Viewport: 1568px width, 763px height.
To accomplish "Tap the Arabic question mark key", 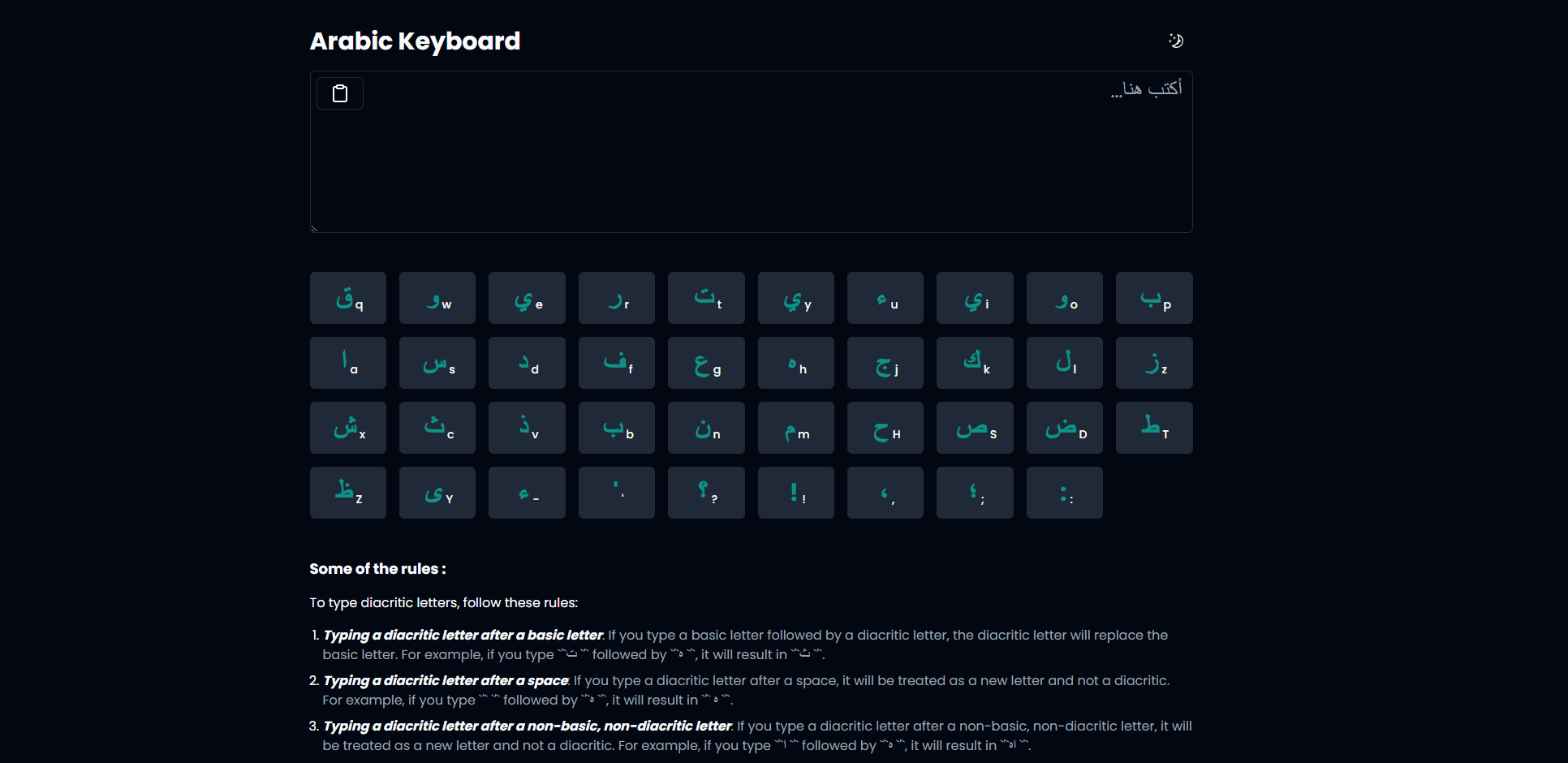I will [x=706, y=493].
